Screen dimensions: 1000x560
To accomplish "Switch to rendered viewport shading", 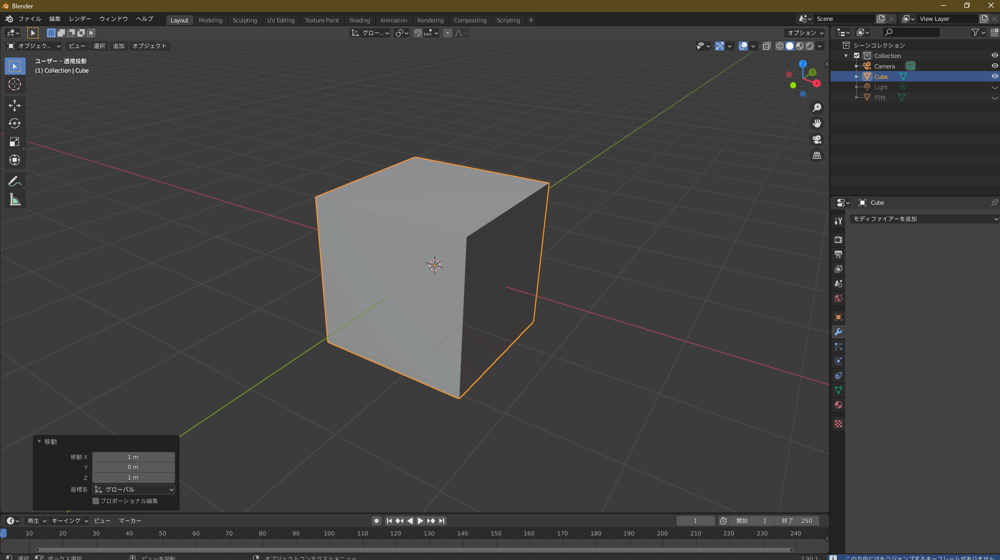I will [810, 46].
